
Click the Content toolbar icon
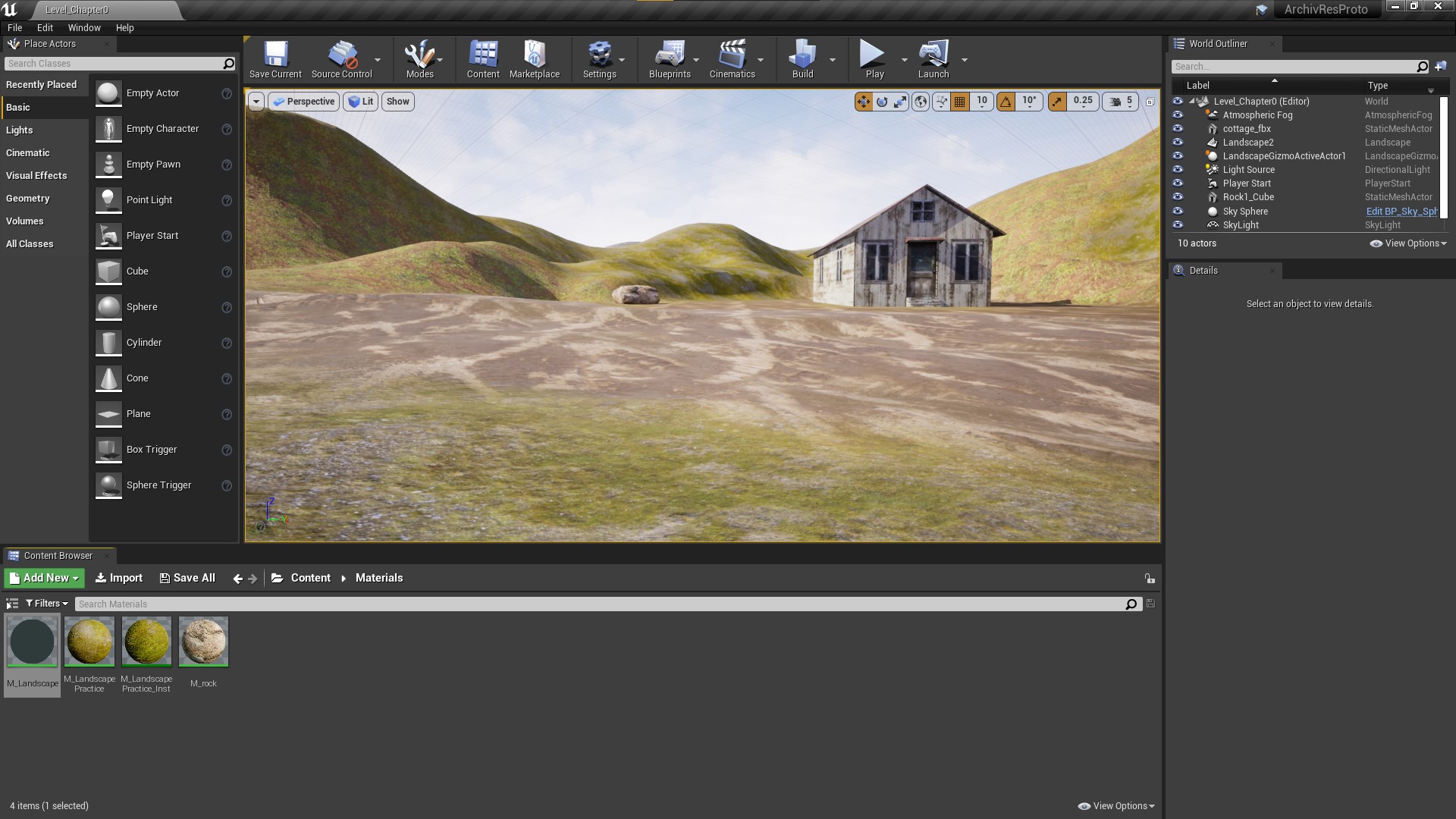pyautogui.click(x=483, y=59)
